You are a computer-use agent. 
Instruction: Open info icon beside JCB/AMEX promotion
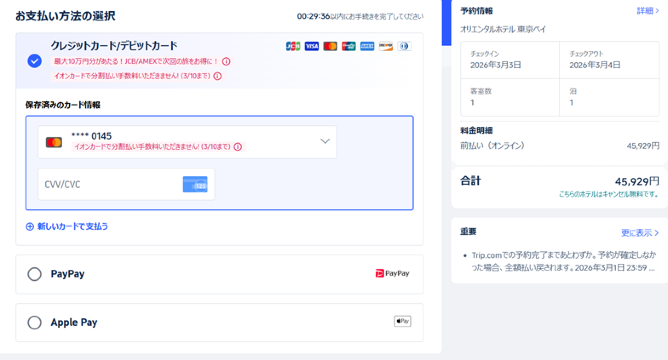(226, 62)
